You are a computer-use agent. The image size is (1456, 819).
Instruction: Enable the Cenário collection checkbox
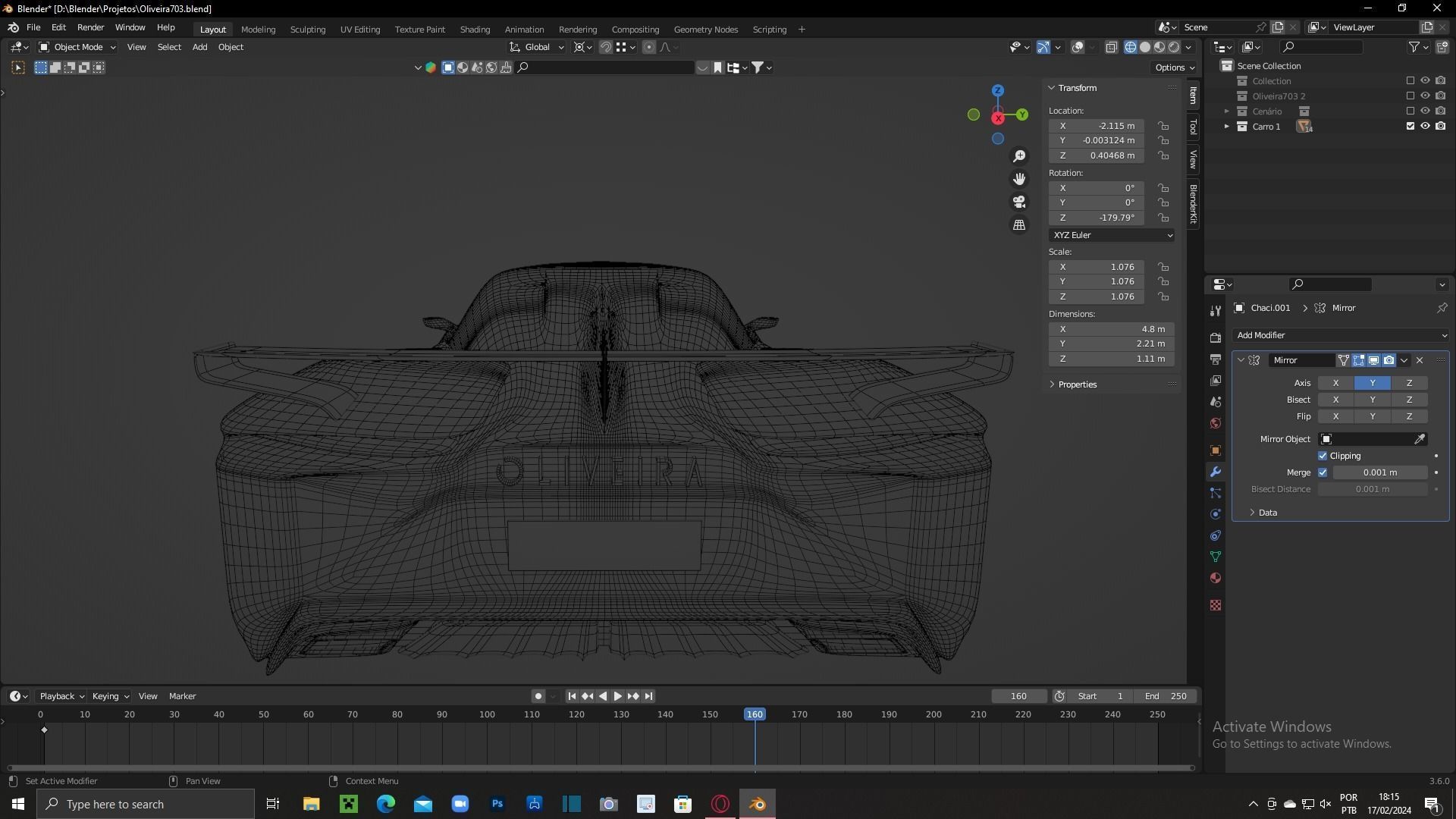tap(1410, 111)
